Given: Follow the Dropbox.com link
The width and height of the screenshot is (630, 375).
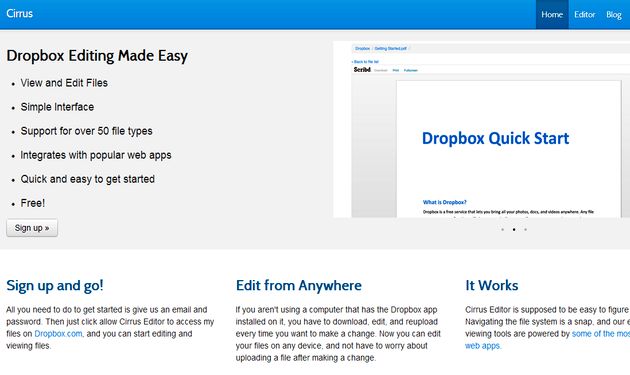Looking at the screenshot, I should point(58,334).
